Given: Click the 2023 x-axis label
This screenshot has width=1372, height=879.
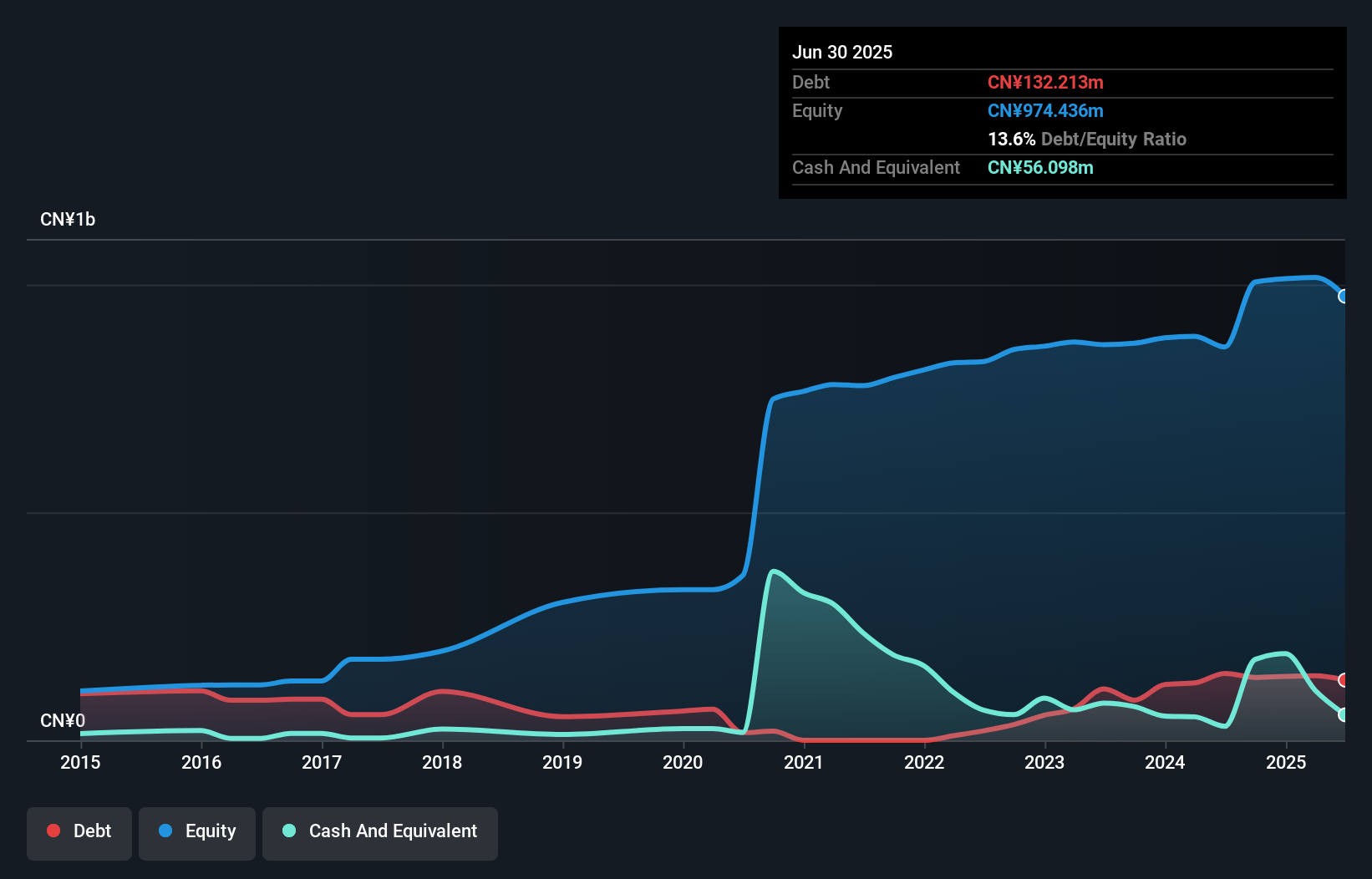Looking at the screenshot, I should pos(1044,762).
